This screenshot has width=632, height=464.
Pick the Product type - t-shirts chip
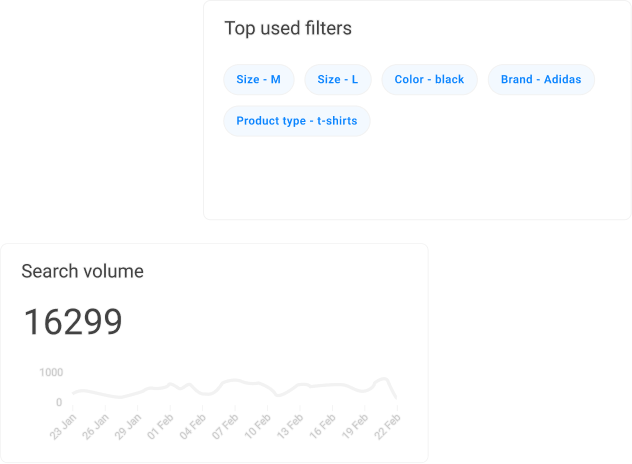click(x=296, y=121)
